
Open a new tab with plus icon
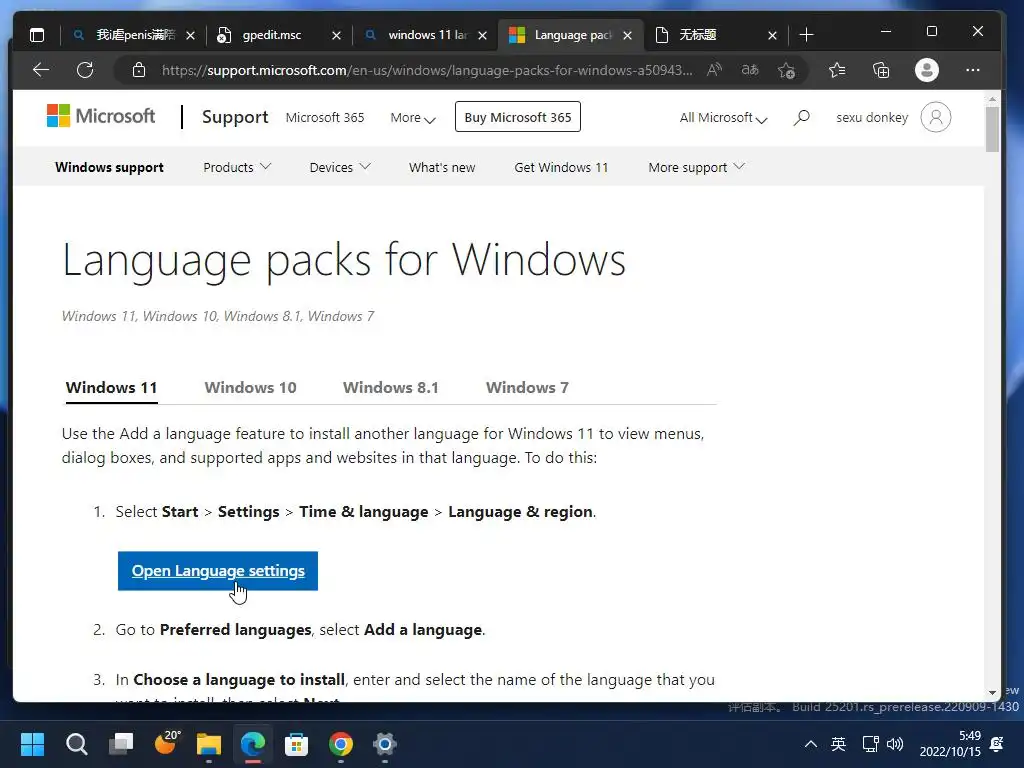pos(807,35)
